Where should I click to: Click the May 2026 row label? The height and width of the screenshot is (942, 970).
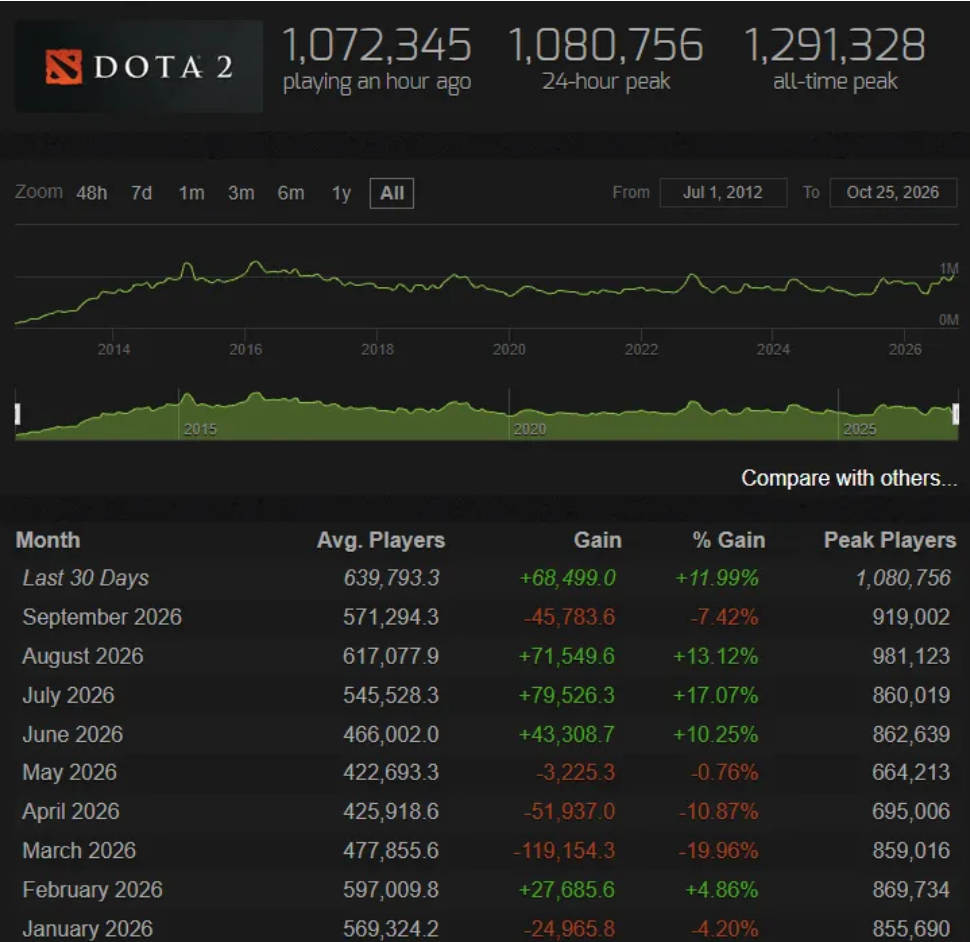(x=69, y=772)
